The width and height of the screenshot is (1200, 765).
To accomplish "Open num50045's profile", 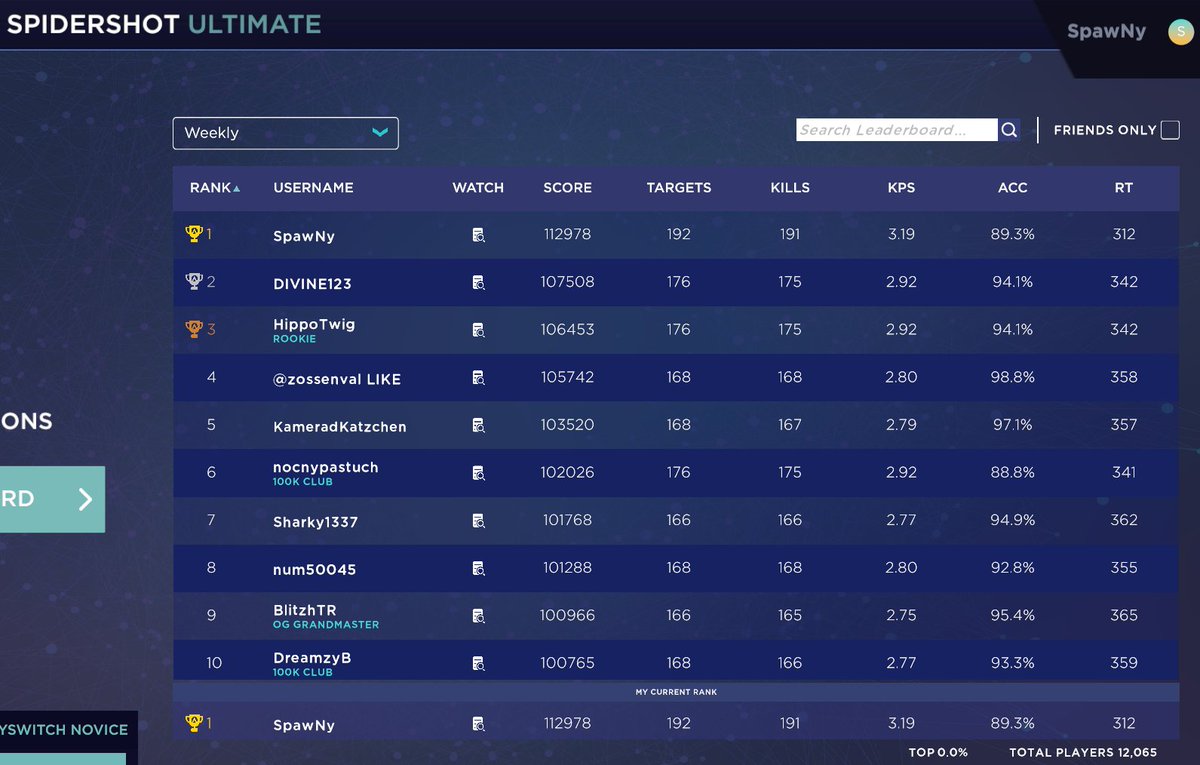I will coord(315,569).
